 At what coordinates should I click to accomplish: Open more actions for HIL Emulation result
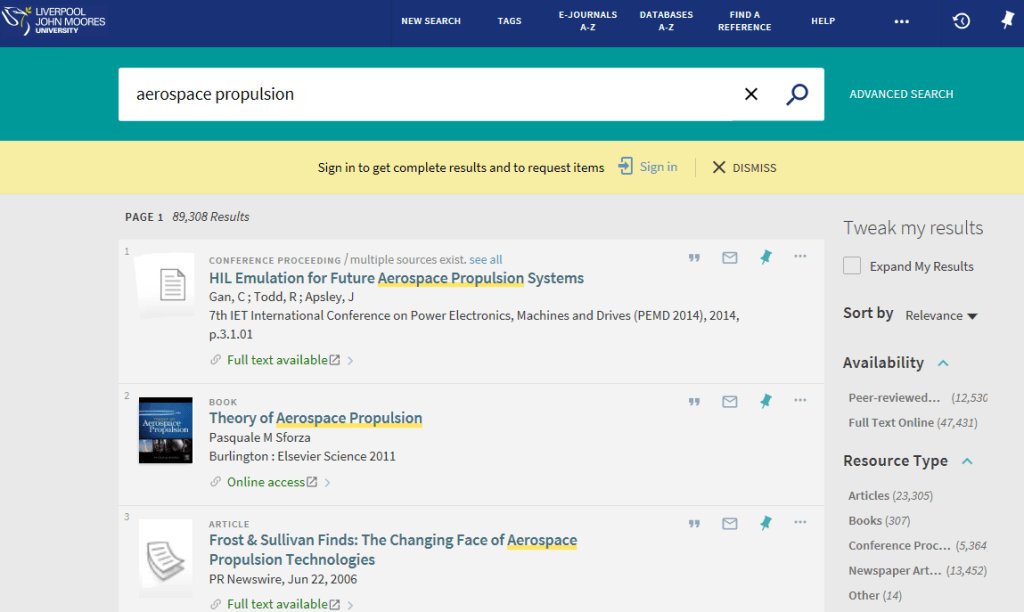click(800, 256)
